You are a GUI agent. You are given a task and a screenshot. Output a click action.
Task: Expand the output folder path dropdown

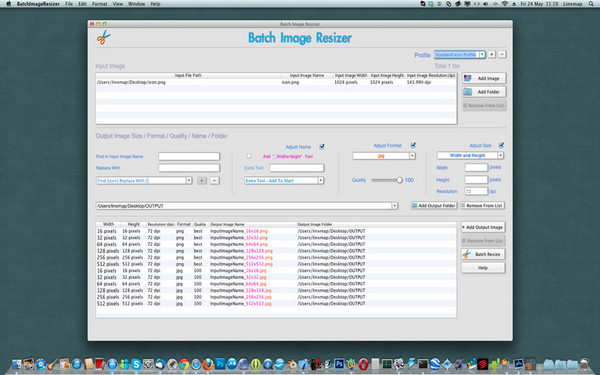(x=395, y=206)
